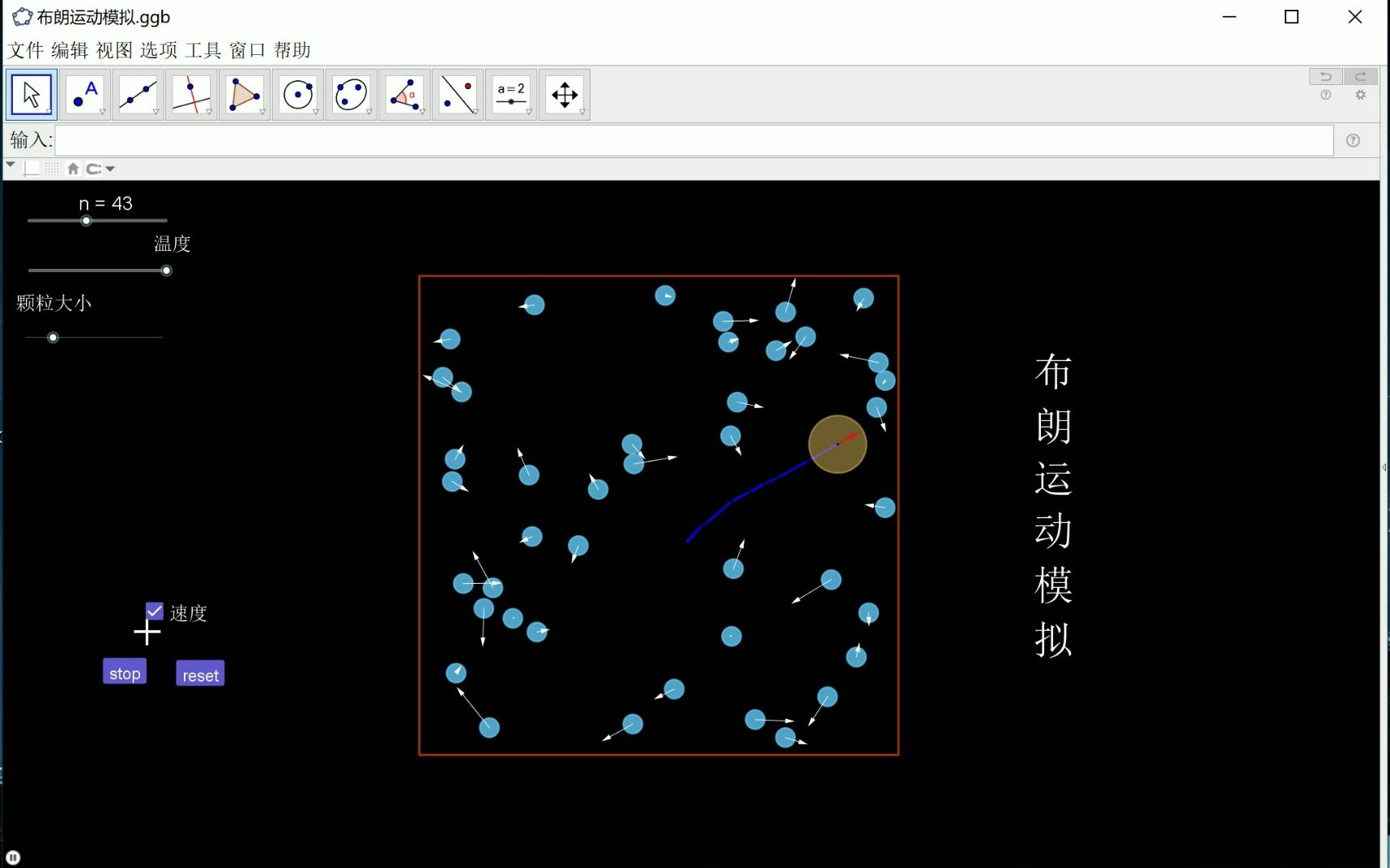Click the input help question mark
The image size is (1390, 868).
click(1353, 140)
